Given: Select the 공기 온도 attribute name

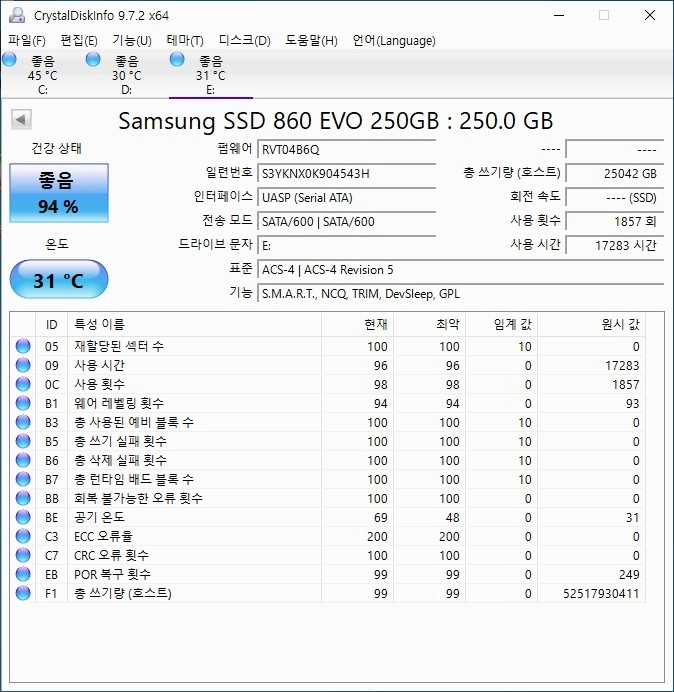Looking at the screenshot, I should [x=99, y=517].
